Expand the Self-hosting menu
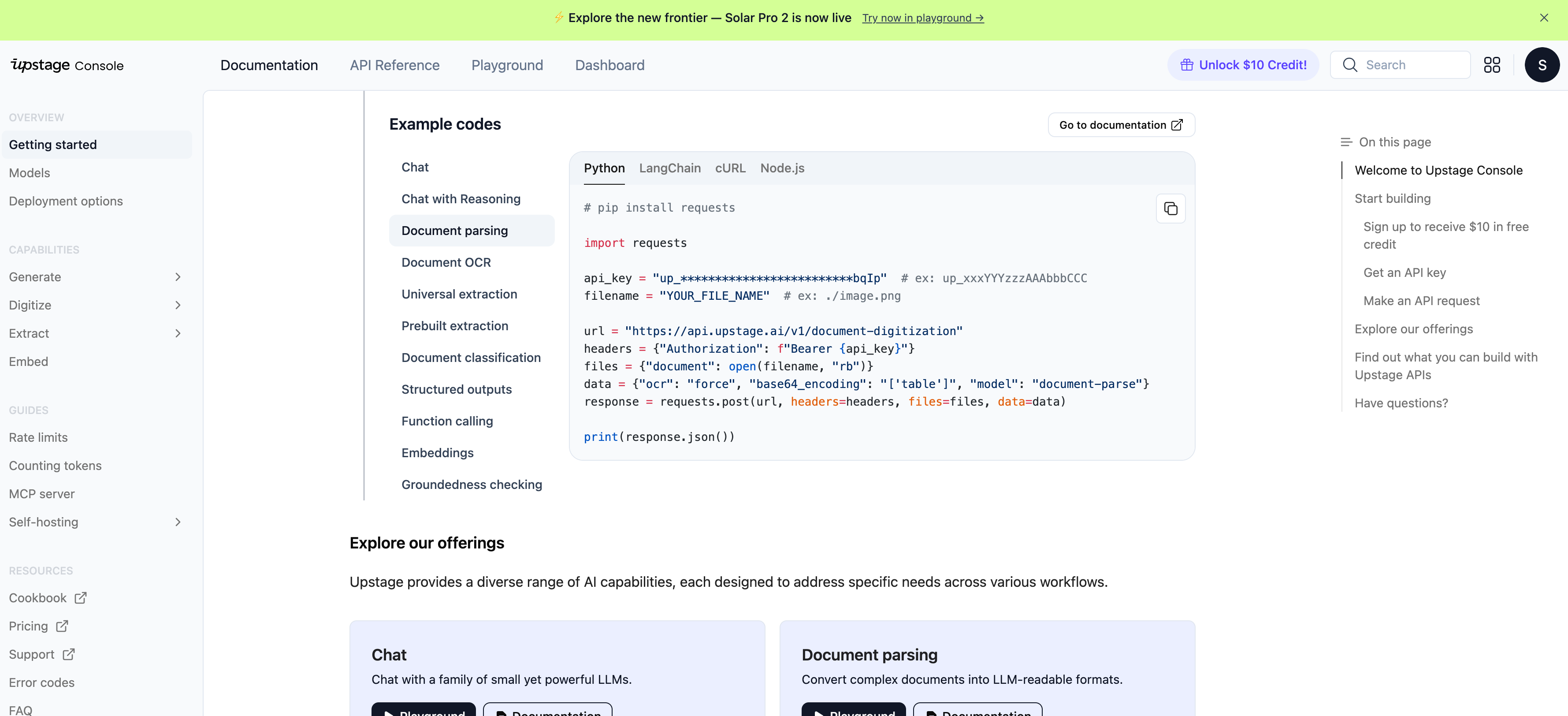The image size is (1568, 716). (178, 522)
